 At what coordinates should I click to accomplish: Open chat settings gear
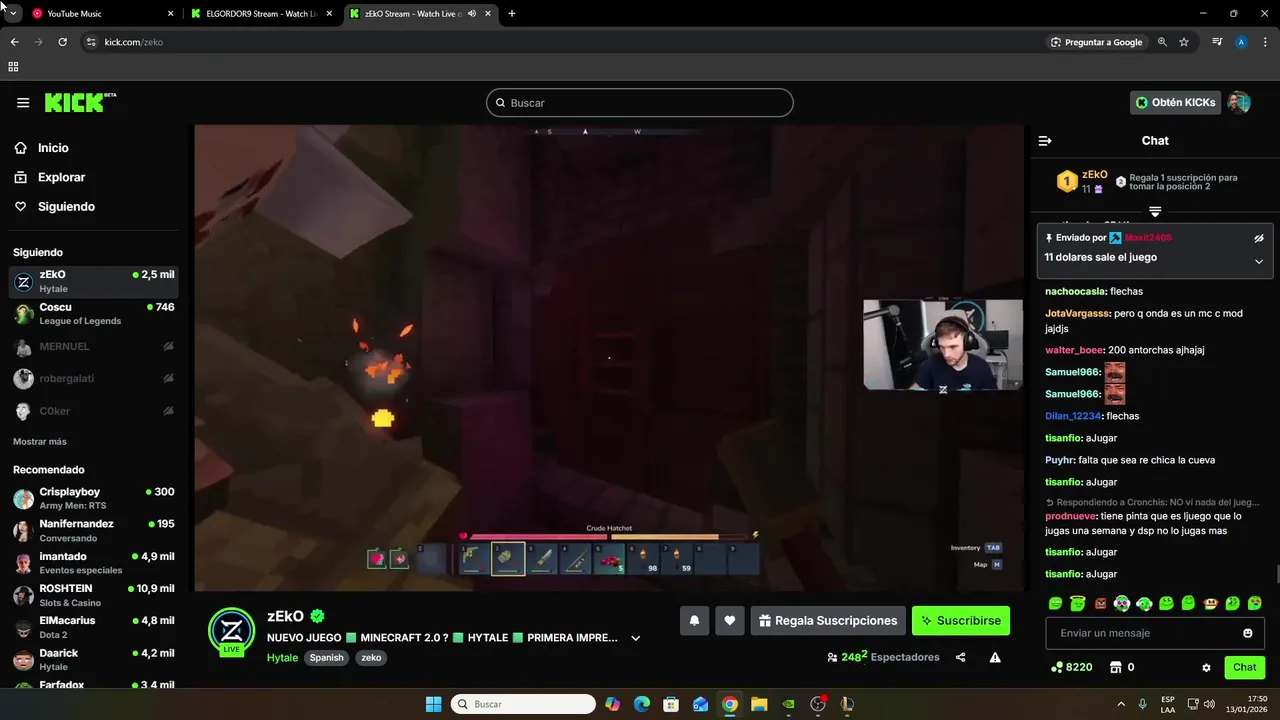click(1206, 667)
